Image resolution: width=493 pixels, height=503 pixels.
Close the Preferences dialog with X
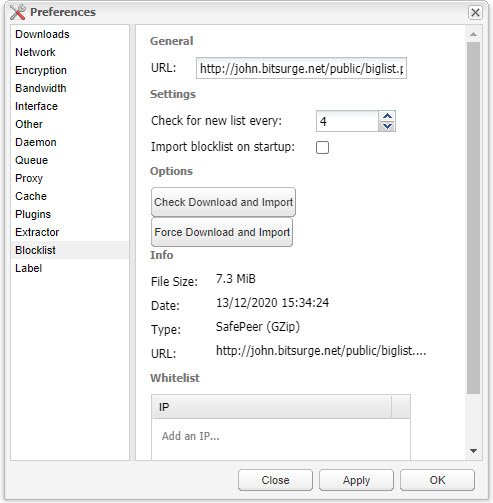(x=475, y=13)
